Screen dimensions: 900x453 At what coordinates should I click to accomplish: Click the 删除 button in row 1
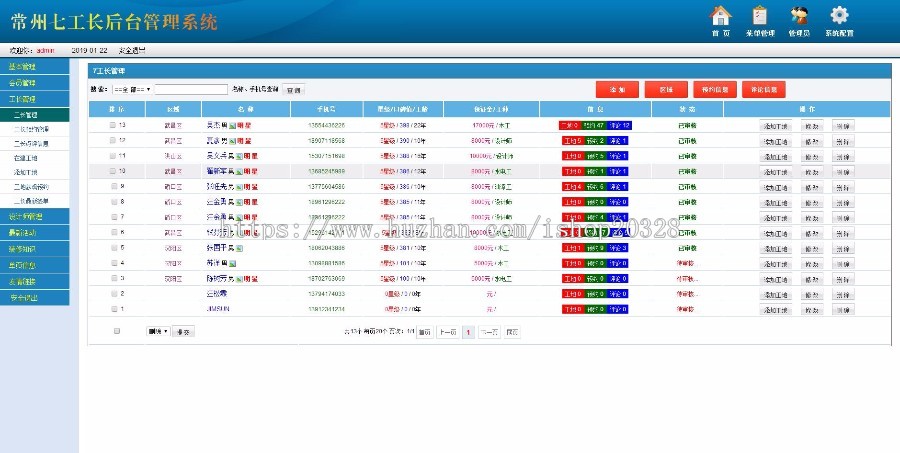843,309
